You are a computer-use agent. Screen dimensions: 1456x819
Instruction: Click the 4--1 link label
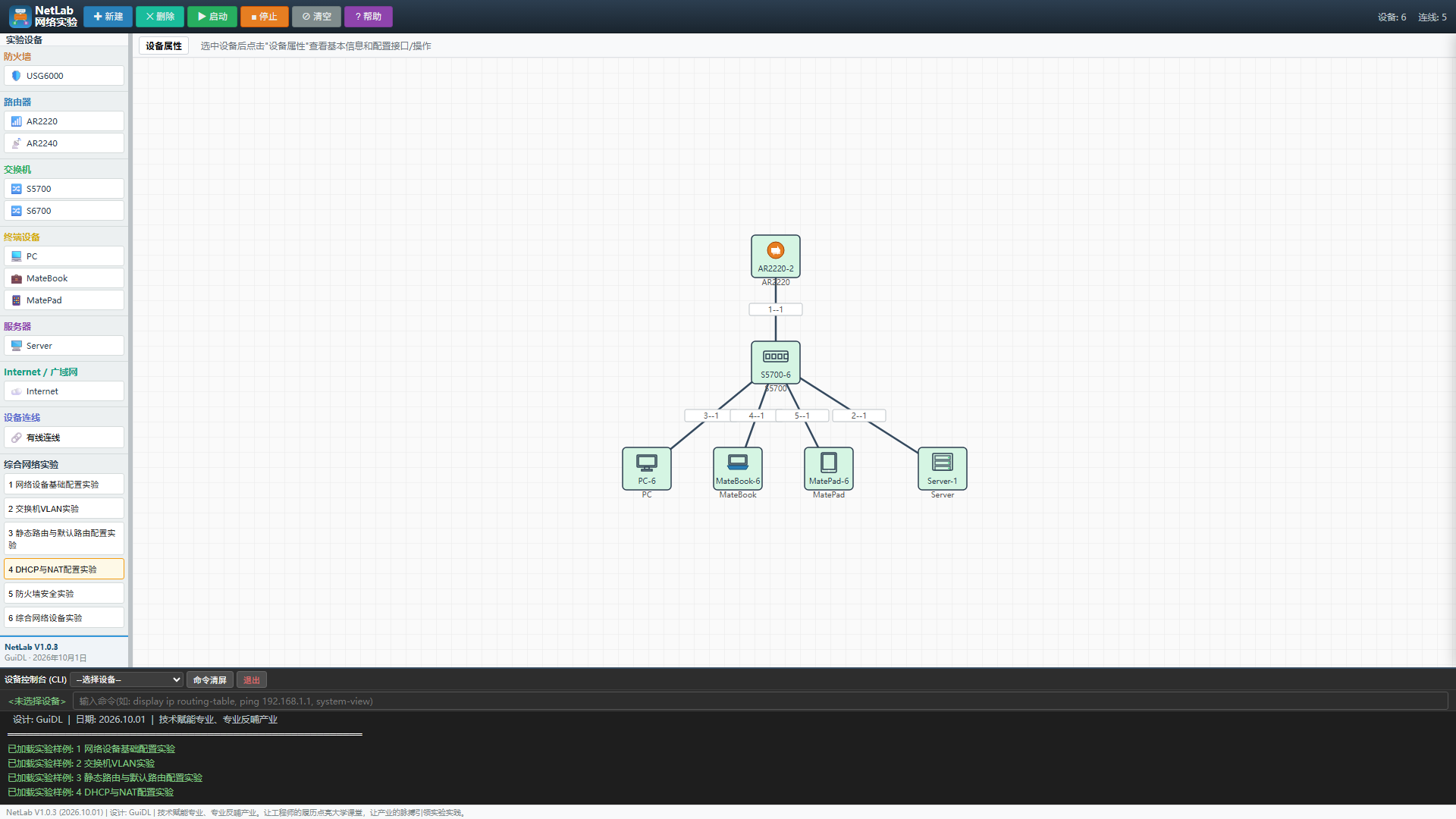(756, 416)
